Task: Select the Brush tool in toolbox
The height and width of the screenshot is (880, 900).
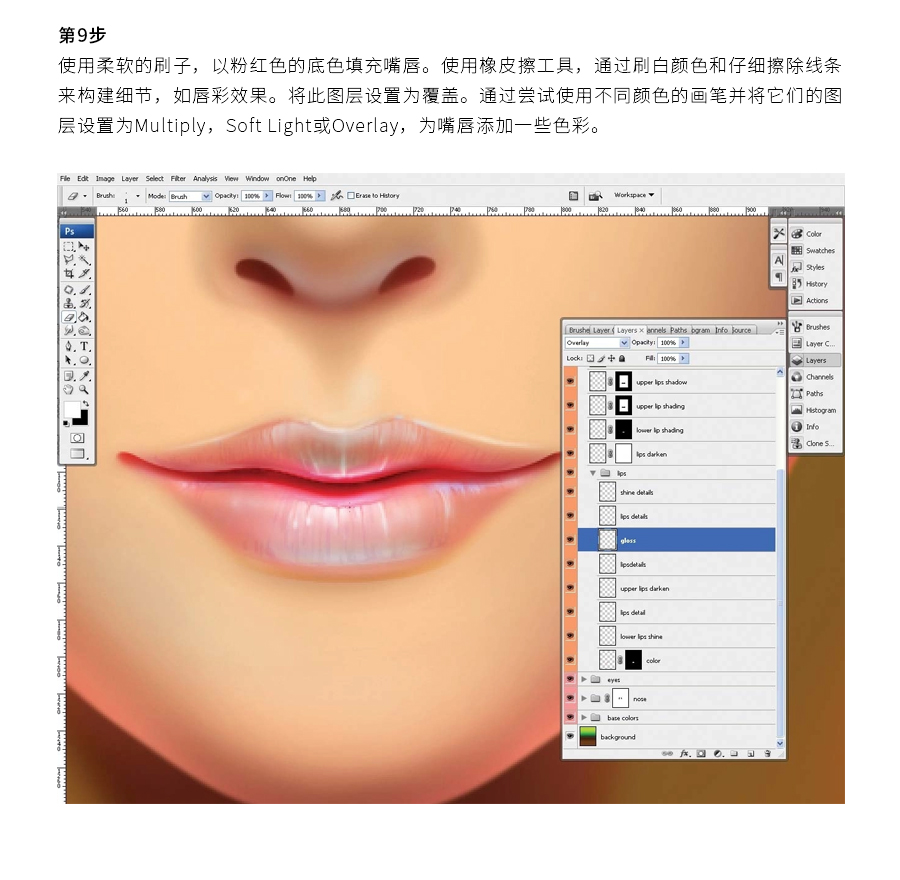Action: click(x=84, y=290)
